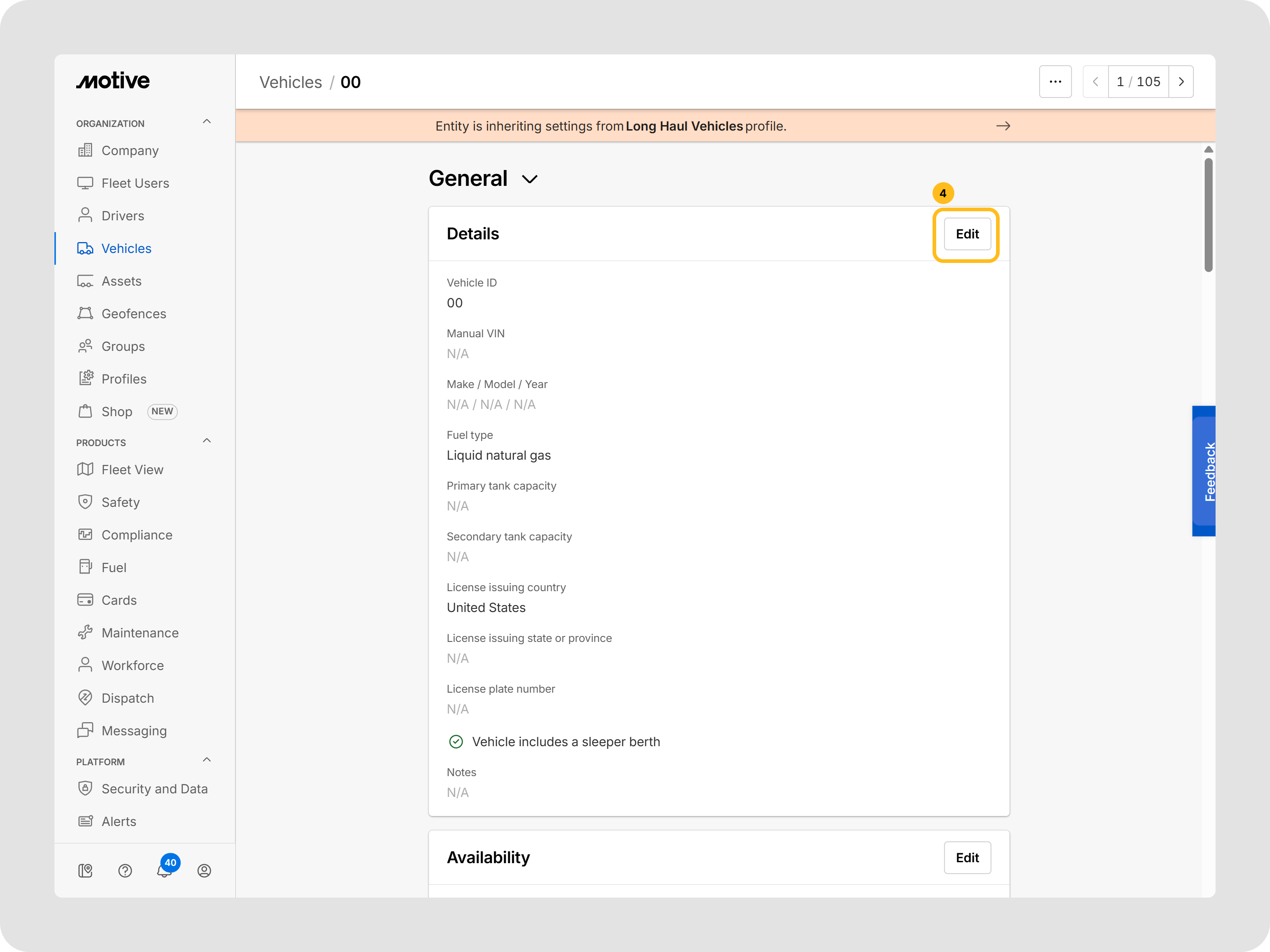Viewport: 1270px width, 952px height.
Task: Click Edit in the Availability card
Action: [967, 858]
